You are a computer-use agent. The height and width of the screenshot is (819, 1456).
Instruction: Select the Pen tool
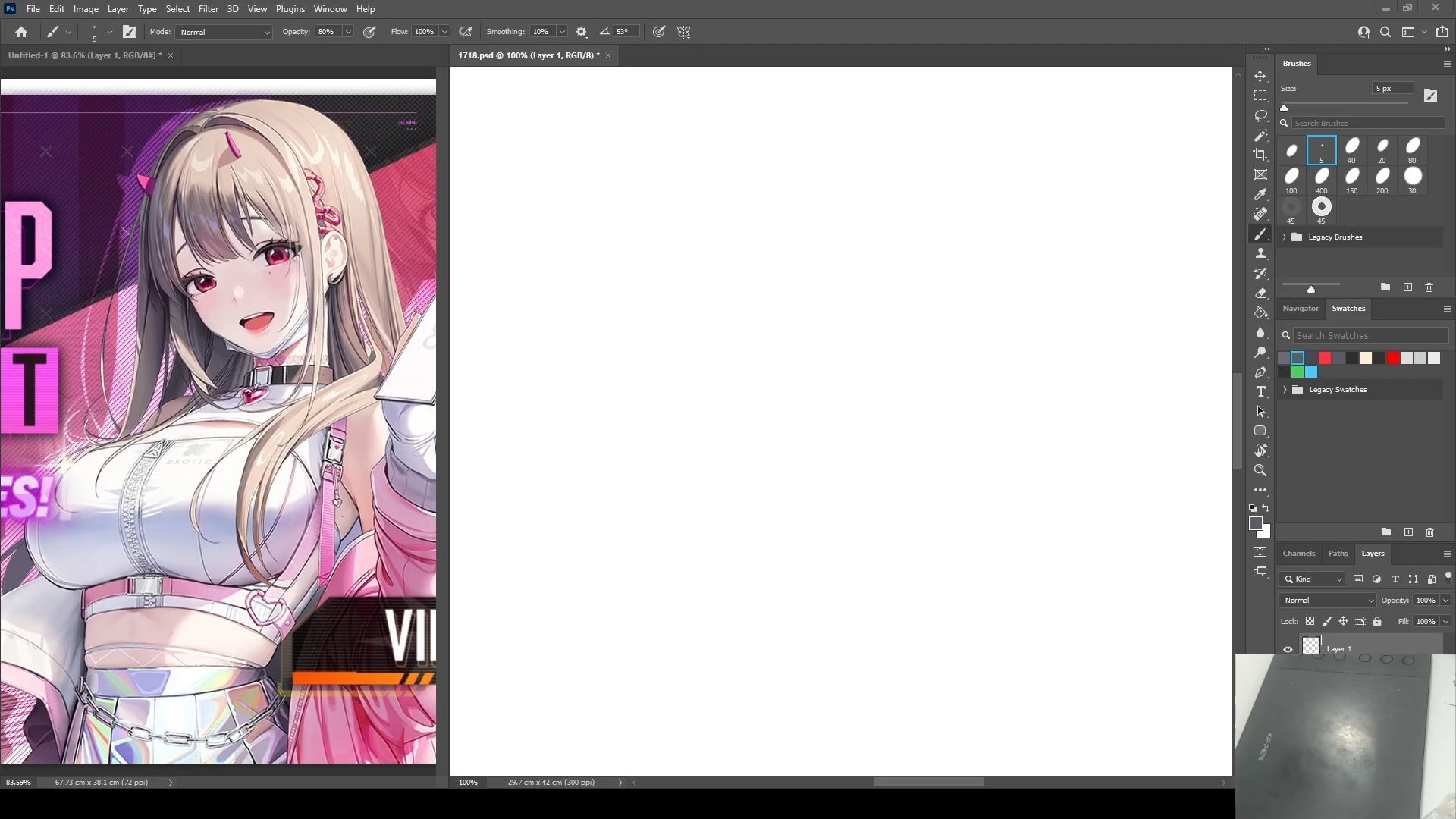[x=1260, y=372]
